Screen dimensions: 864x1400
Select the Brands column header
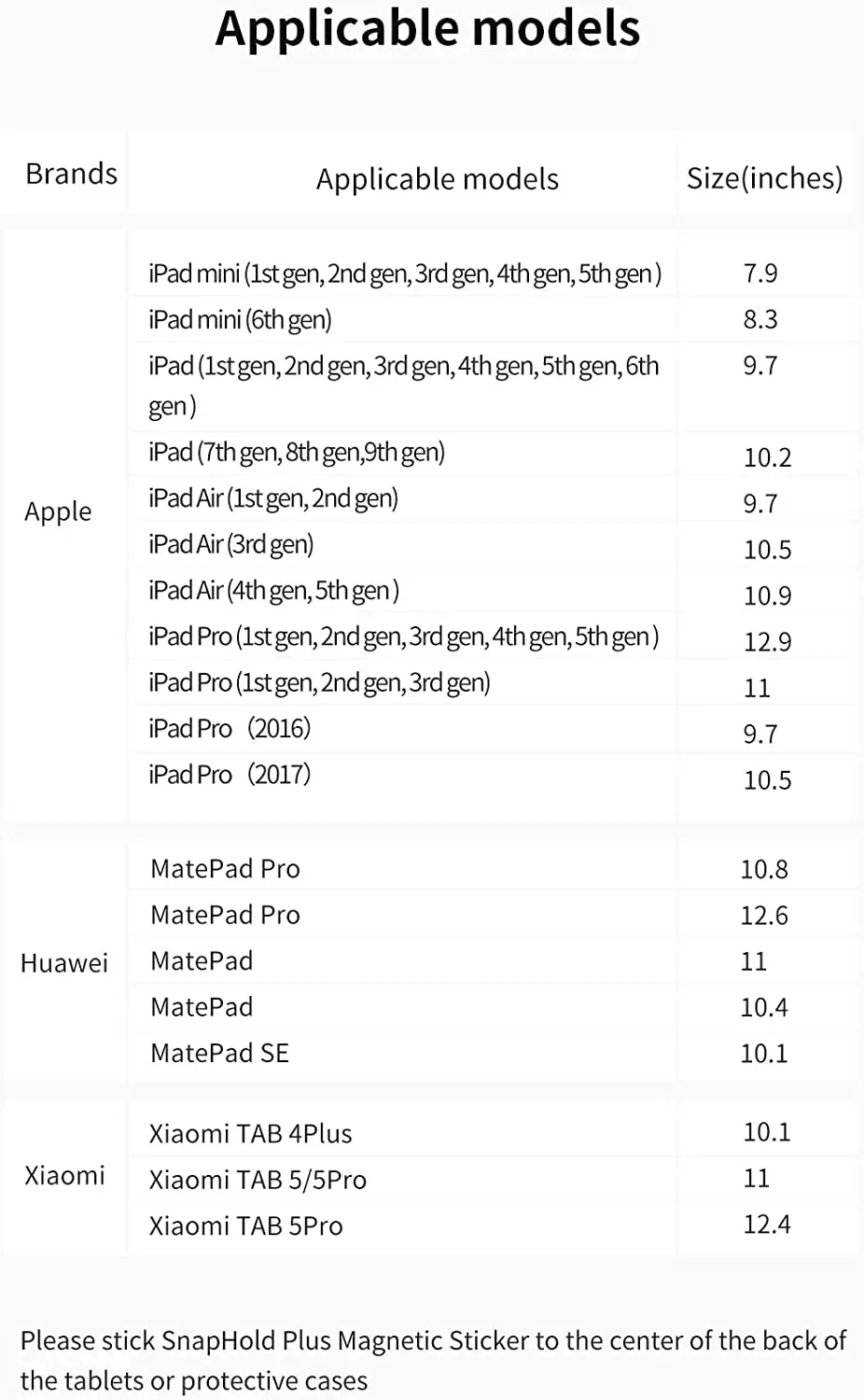point(71,174)
